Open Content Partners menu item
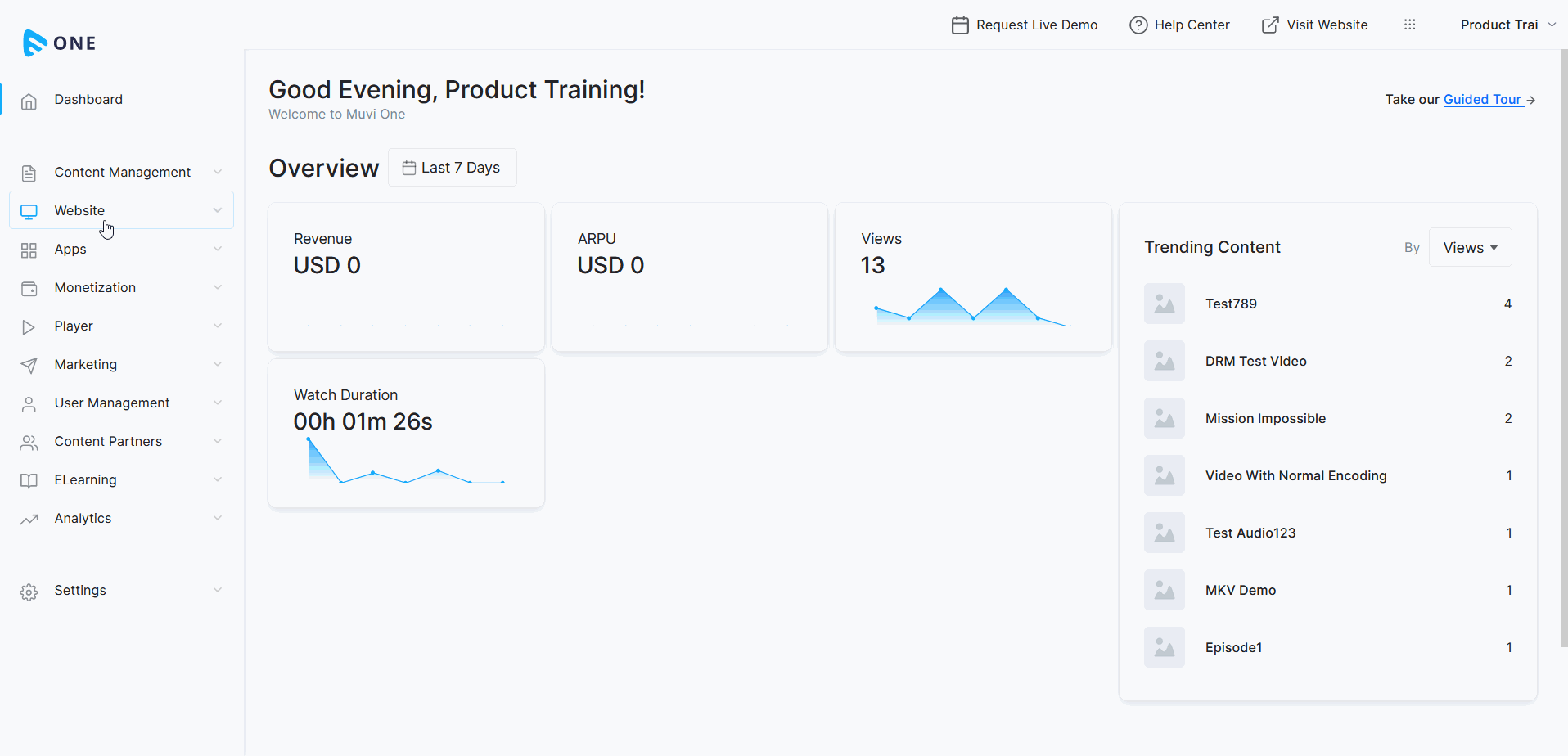Screen dimensions: 1568x756 click(x=108, y=441)
